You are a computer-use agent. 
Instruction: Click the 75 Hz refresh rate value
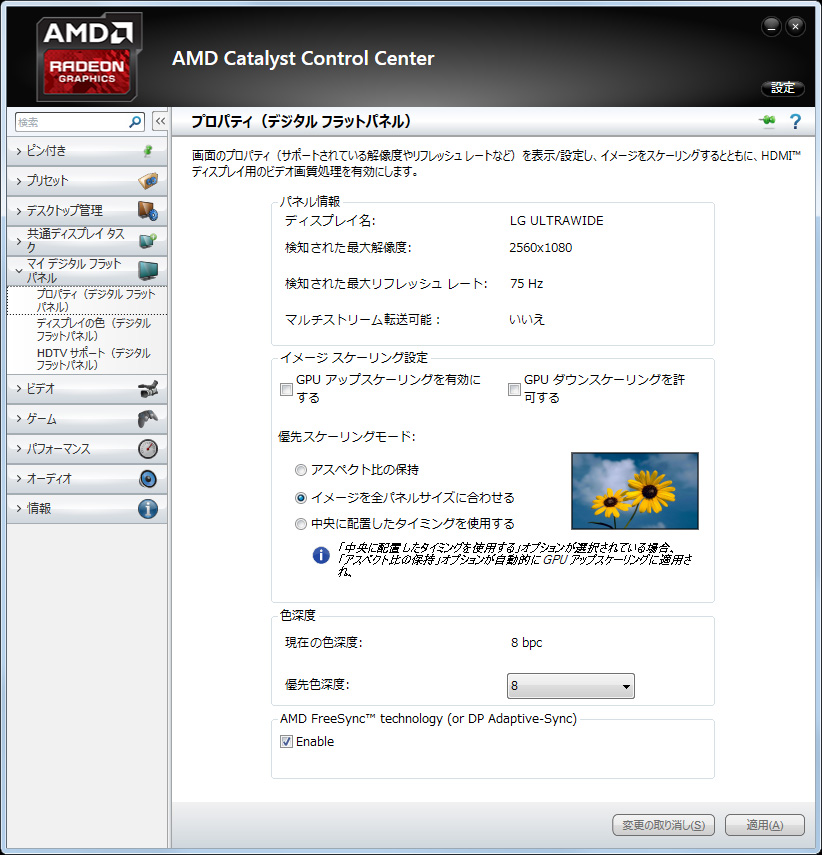click(x=526, y=284)
